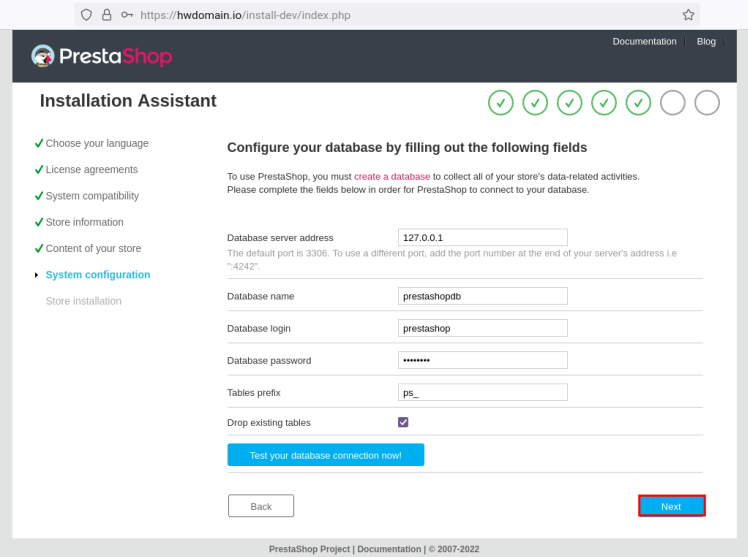
Task: Click into the Database name field
Action: [x=482, y=296]
